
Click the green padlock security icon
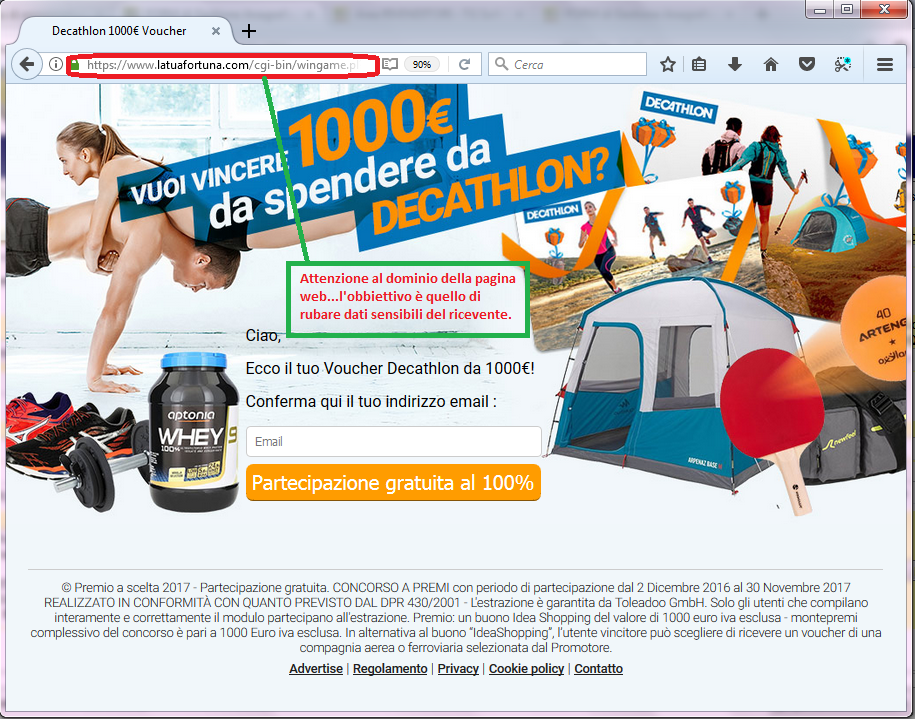click(x=75, y=65)
